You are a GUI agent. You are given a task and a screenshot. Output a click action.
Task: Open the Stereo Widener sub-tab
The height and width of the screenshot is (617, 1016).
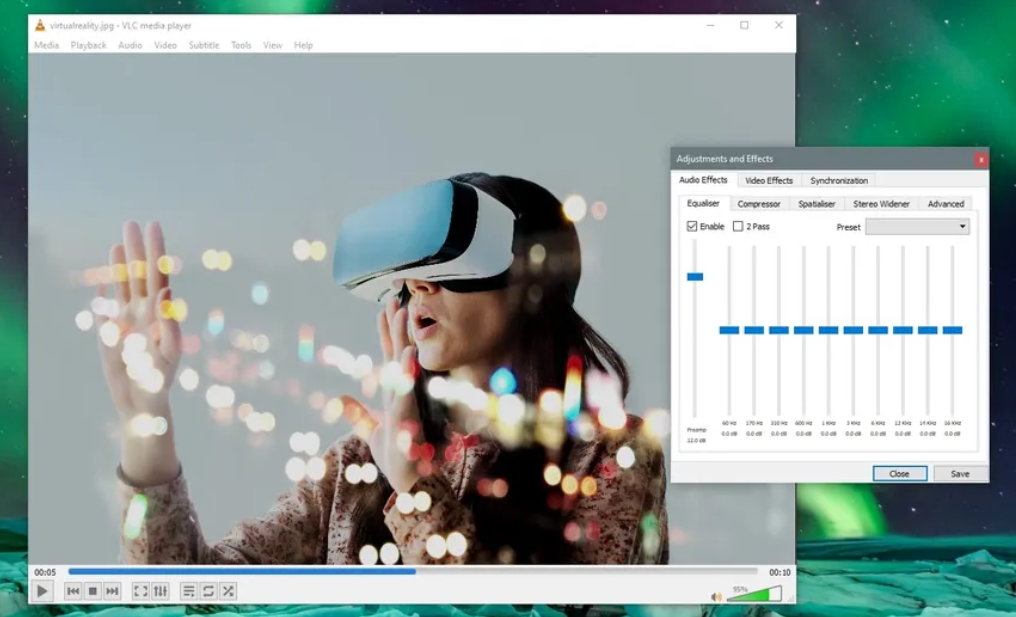pyautogui.click(x=881, y=204)
